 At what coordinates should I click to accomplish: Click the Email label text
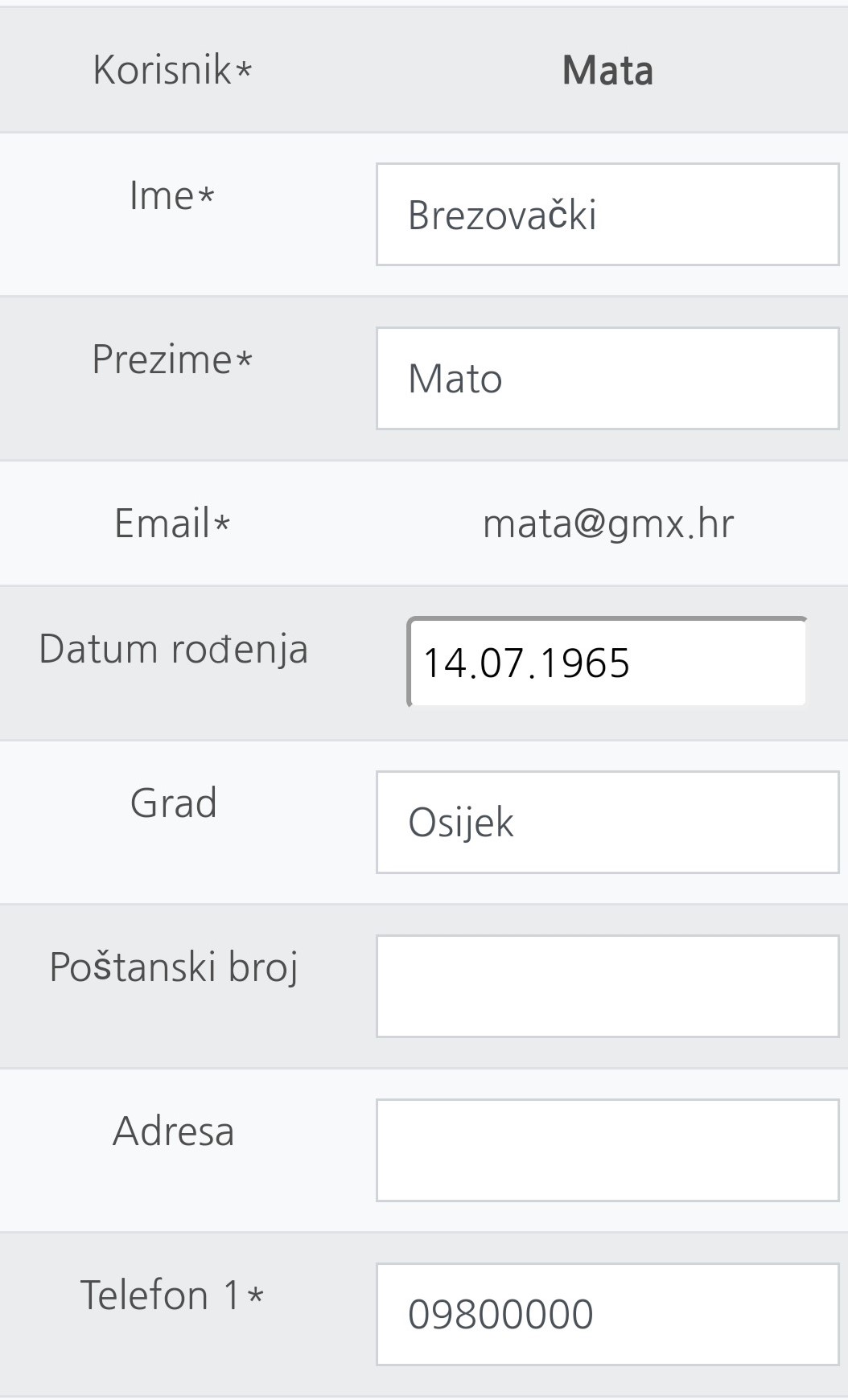coord(163,523)
